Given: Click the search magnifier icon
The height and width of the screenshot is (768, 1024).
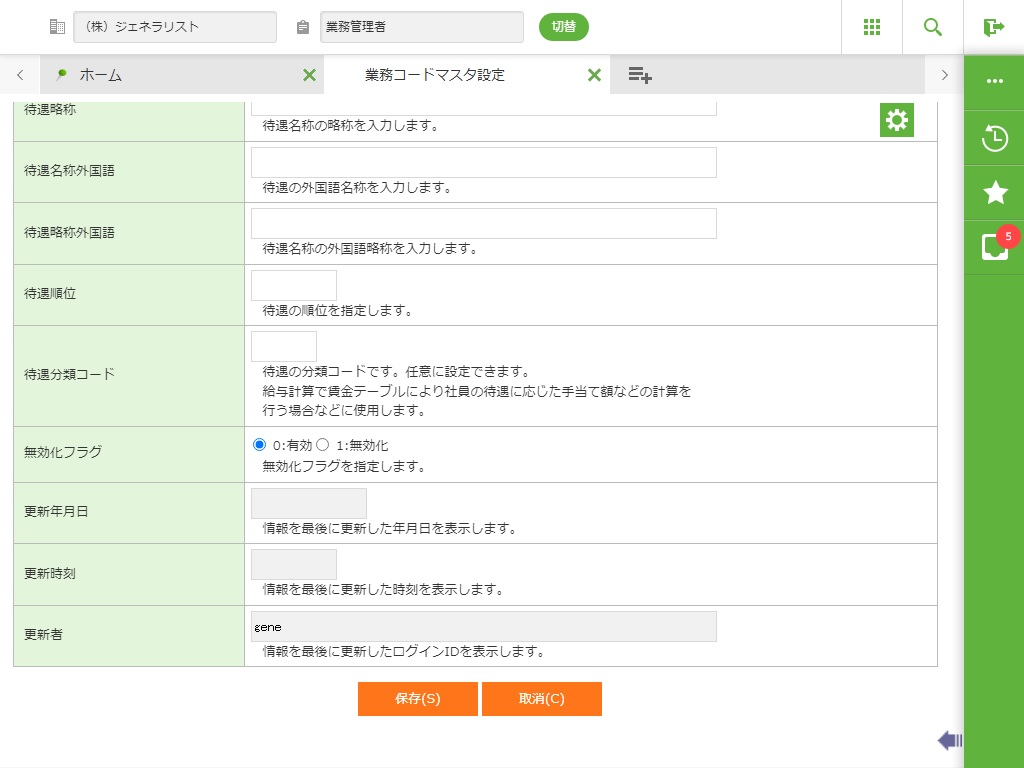Looking at the screenshot, I should click(x=933, y=27).
